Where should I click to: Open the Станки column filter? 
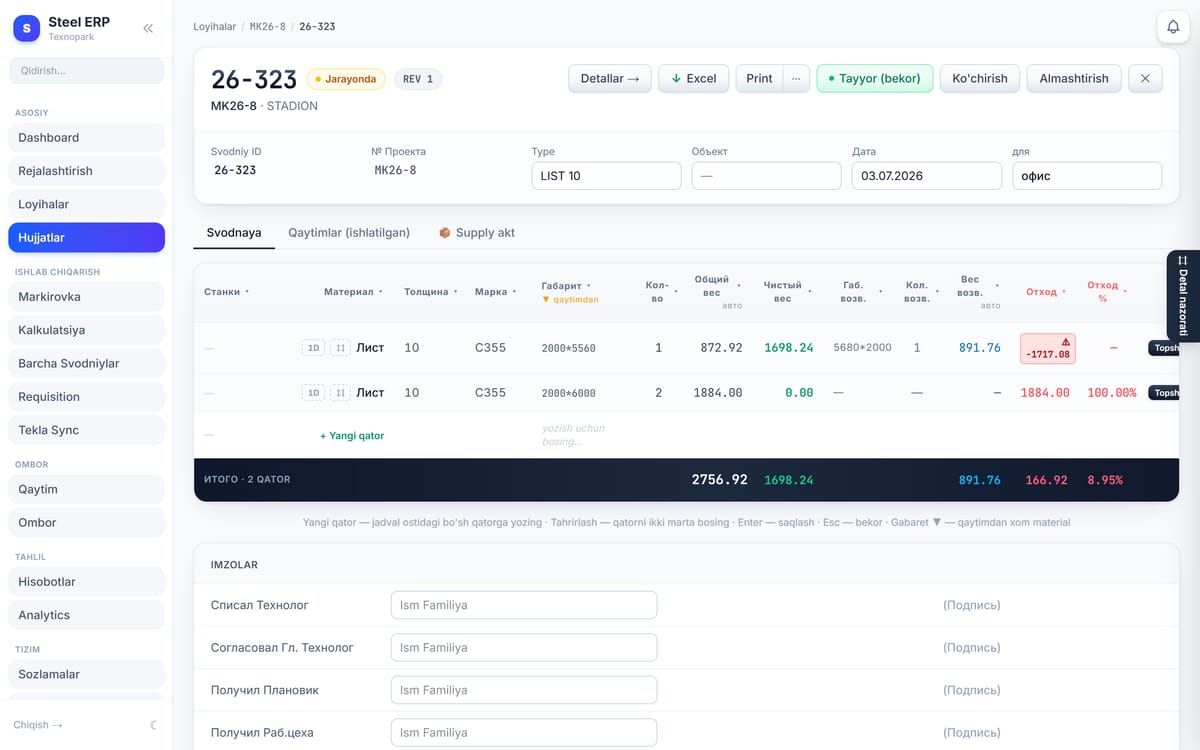pyautogui.click(x=247, y=292)
